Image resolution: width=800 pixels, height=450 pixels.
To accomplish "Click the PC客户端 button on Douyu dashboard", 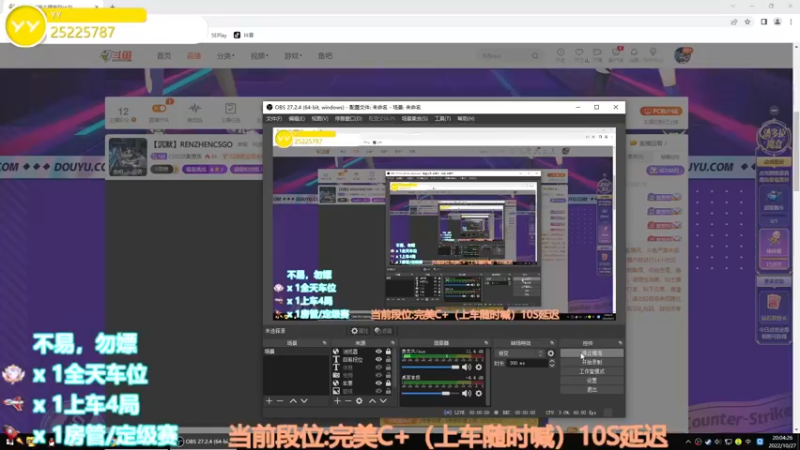I will (661, 111).
